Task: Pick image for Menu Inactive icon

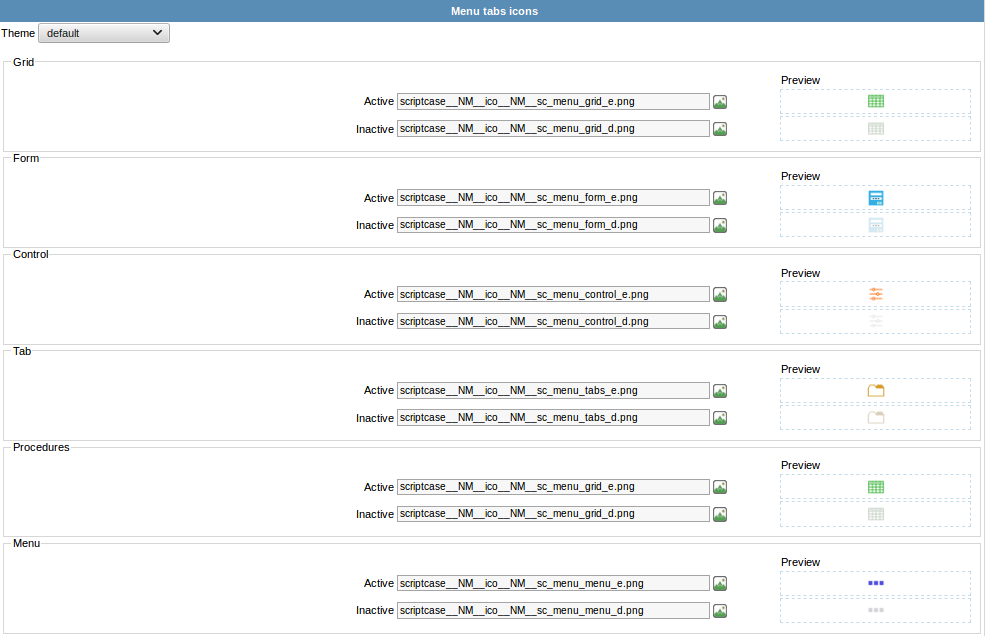Action: (720, 611)
